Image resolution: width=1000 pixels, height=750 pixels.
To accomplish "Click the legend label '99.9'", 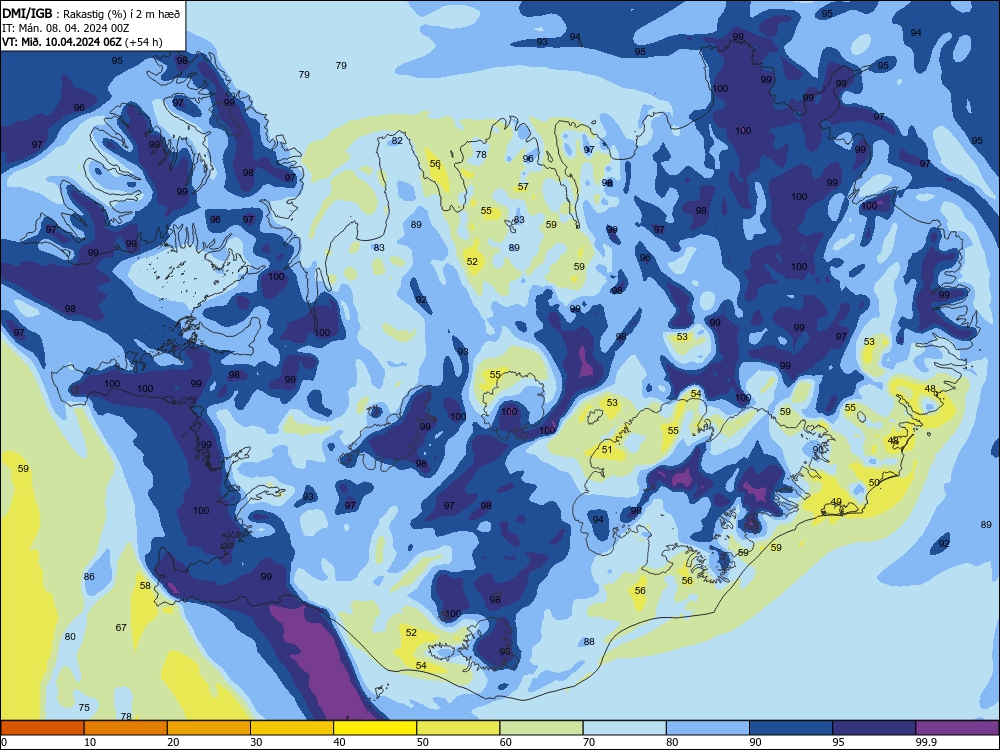I will (926, 742).
